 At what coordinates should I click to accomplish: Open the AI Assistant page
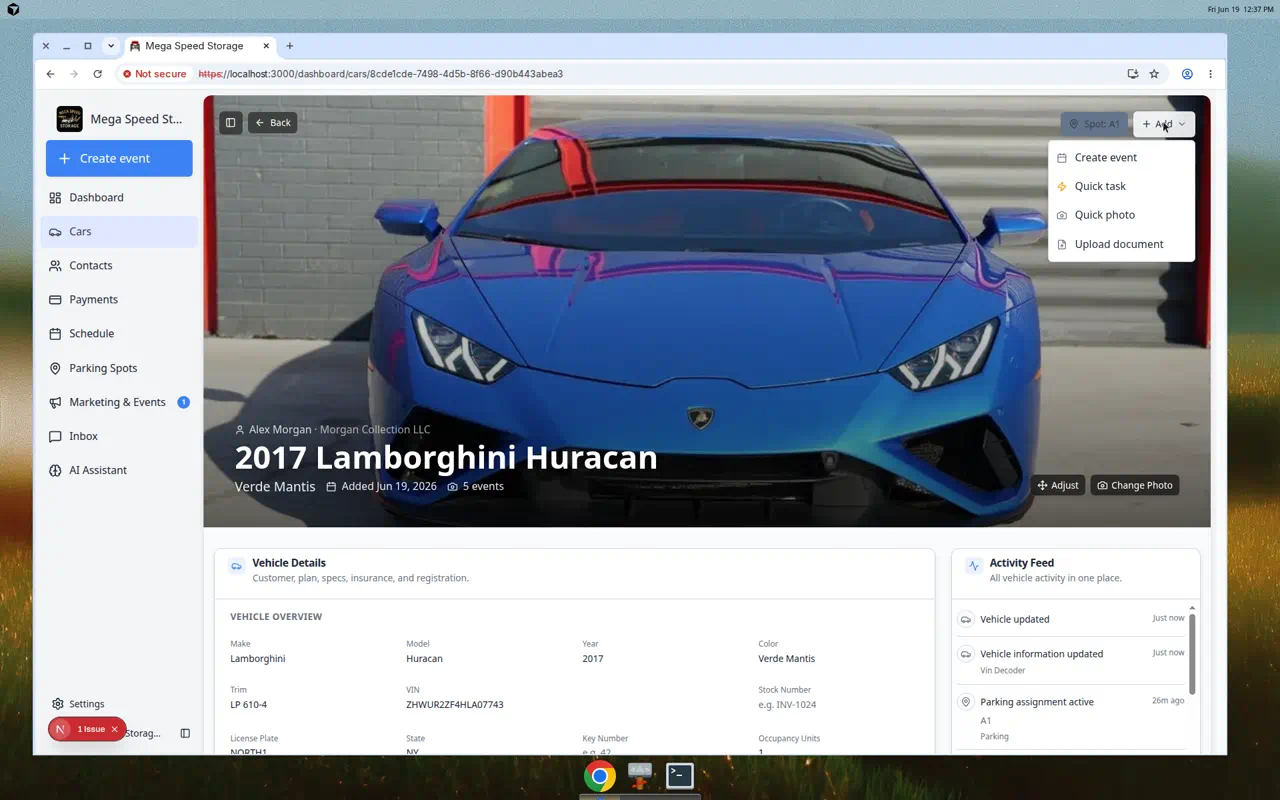tap(119, 470)
